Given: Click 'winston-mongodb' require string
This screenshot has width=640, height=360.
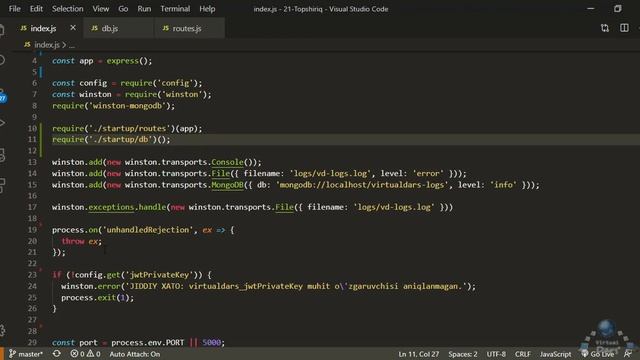Looking at the screenshot, I should [127, 106].
